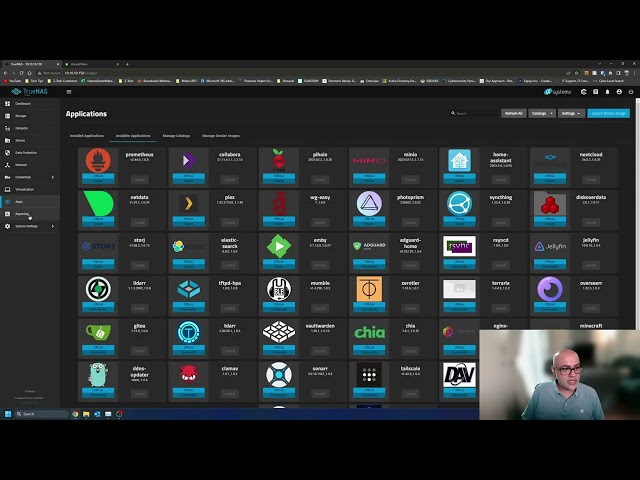Click the Launch Docker Image button
This screenshot has width=640, height=480.
click(x=609, y=113)
